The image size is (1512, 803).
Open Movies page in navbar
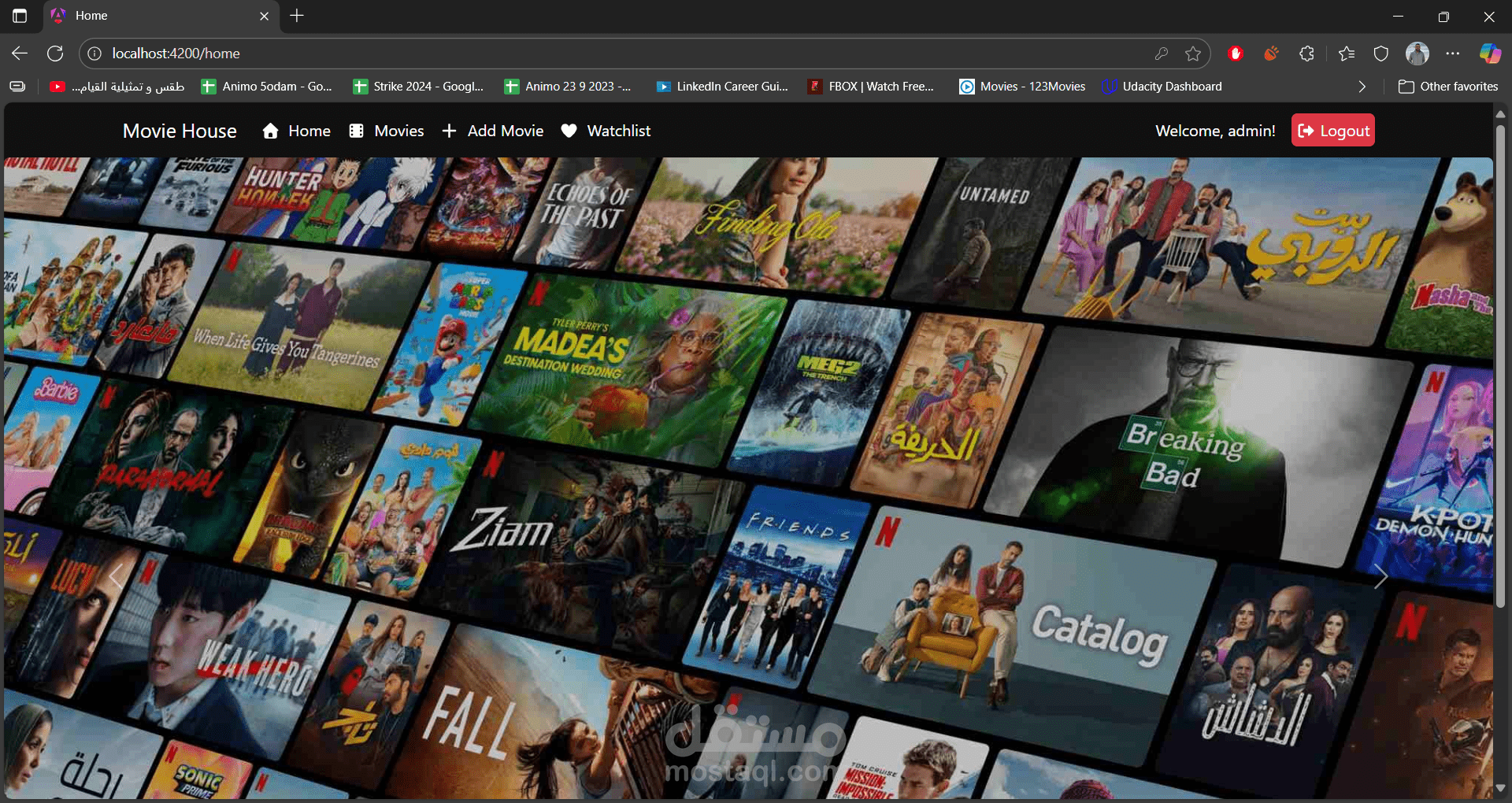click(x=387, y=131)
